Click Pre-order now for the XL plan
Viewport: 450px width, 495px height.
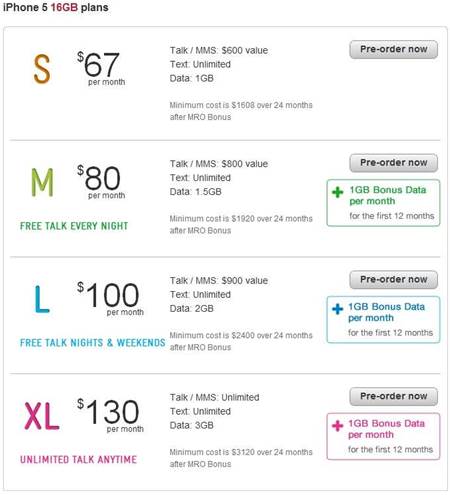pos(393,396)
